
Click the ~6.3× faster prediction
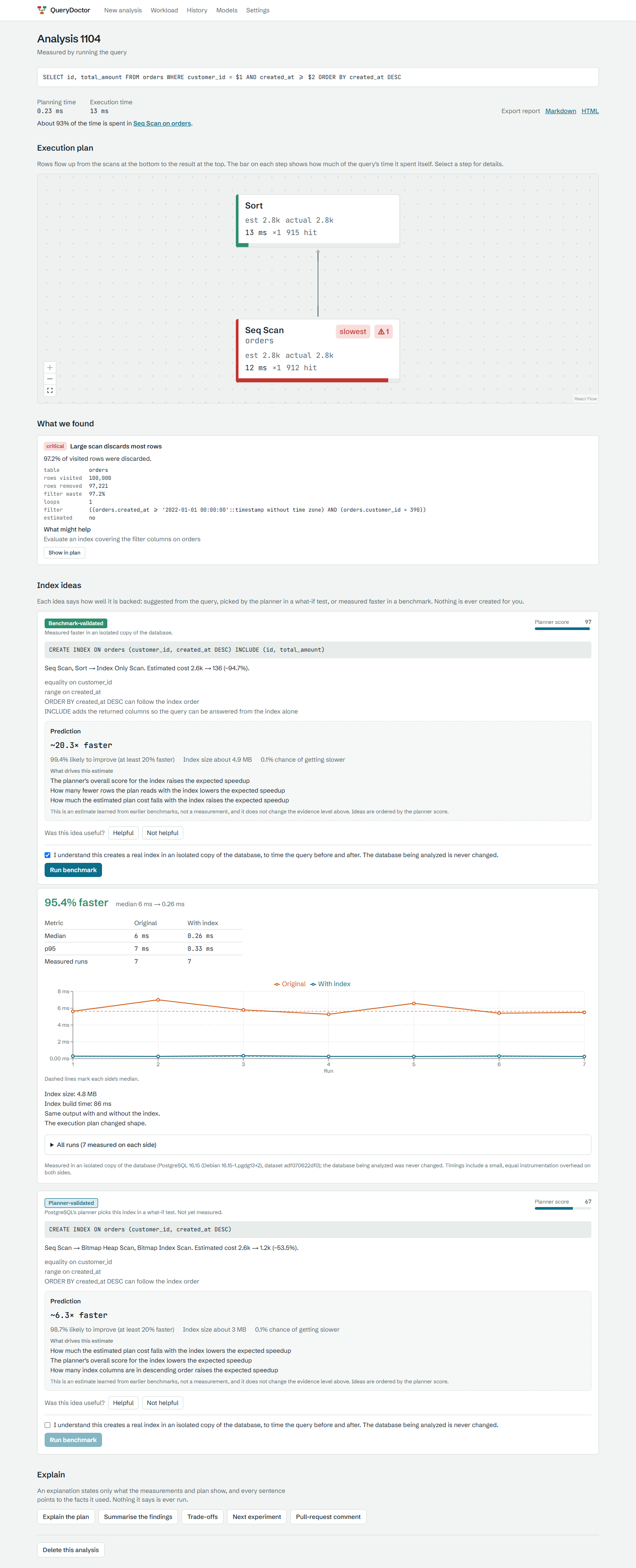[79, 1315]
